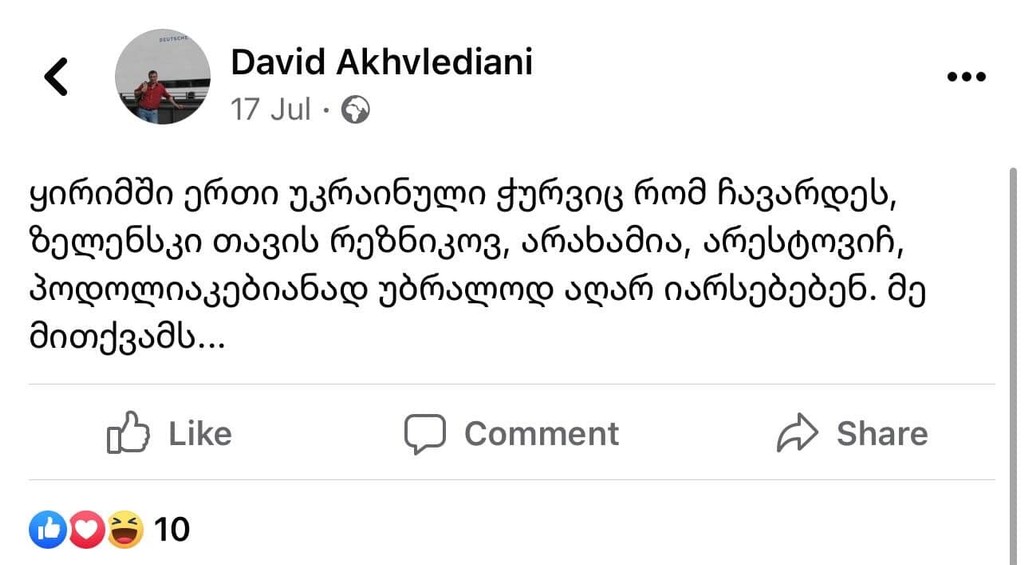
Task: Click the globe public audience icon
Action: coord(355,110)
